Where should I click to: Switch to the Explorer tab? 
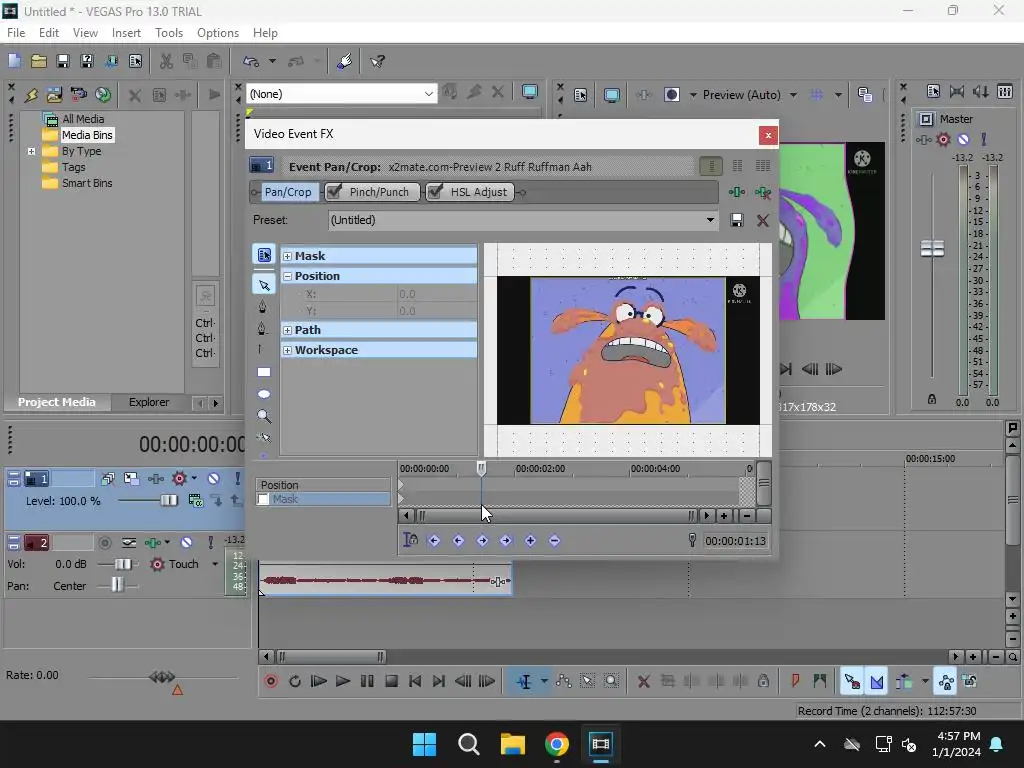pos(148,402)
